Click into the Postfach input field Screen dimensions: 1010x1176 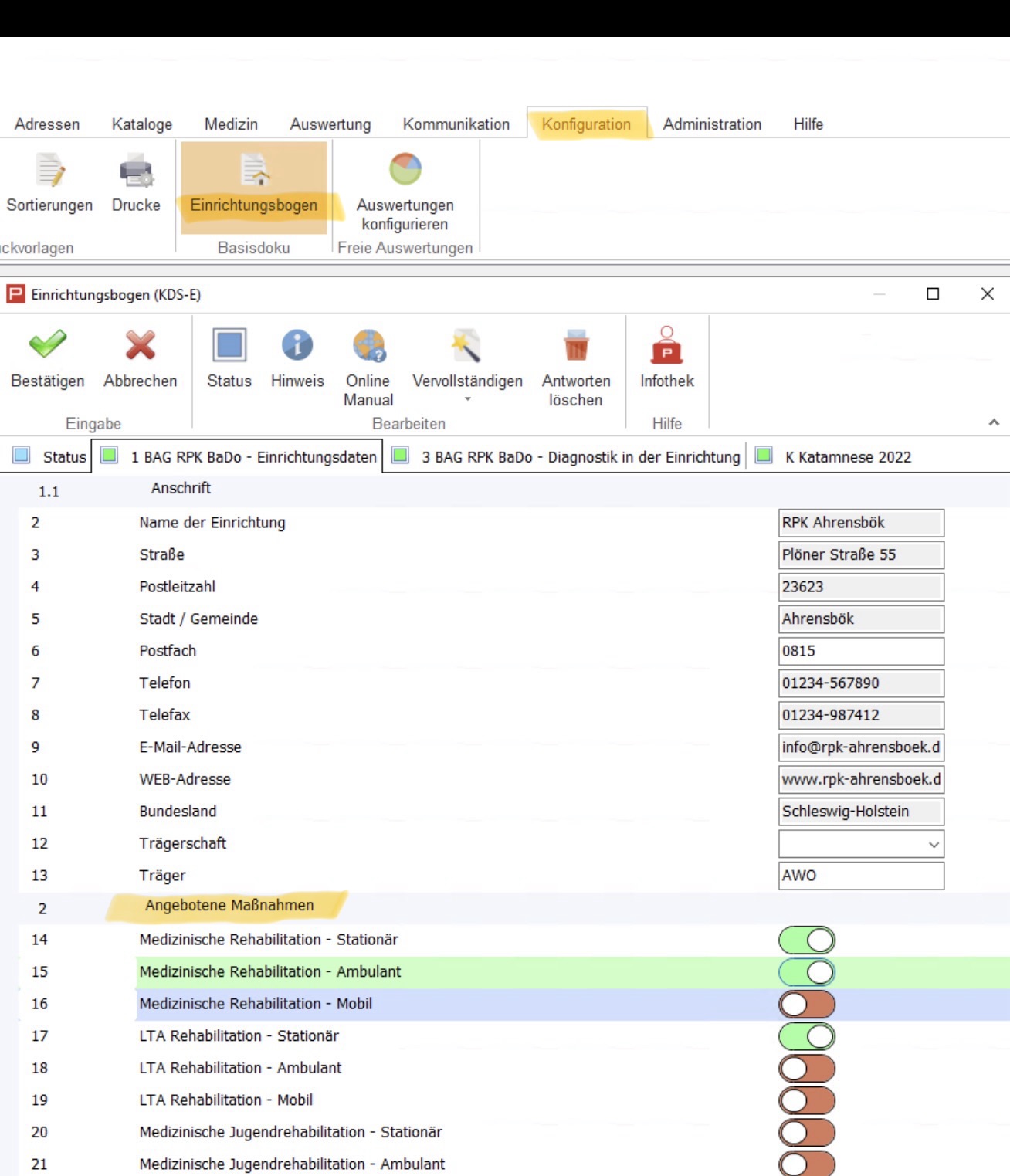coord(860,651)
